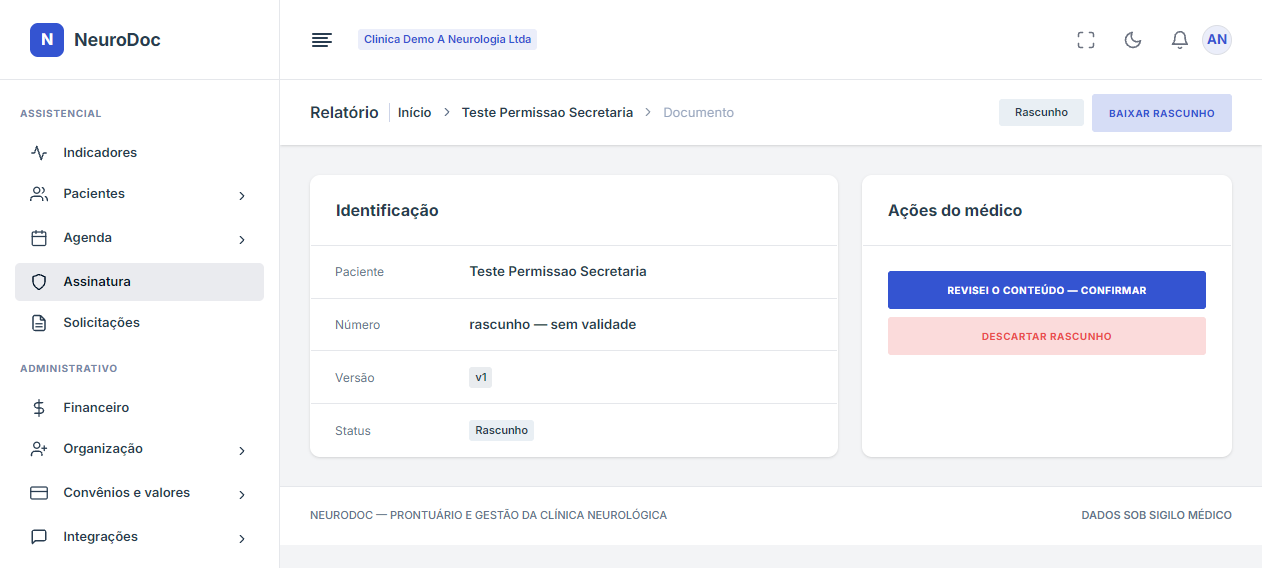1262x568 pixels.
Task: Click the Rascunho badge in the header bar
Action: [x=1041, y=113]
